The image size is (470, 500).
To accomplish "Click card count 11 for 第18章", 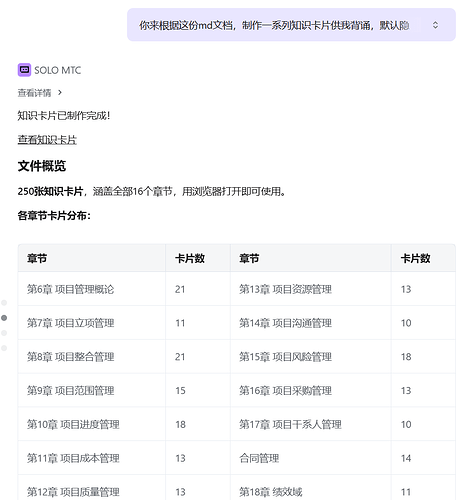I will (406, 492).
